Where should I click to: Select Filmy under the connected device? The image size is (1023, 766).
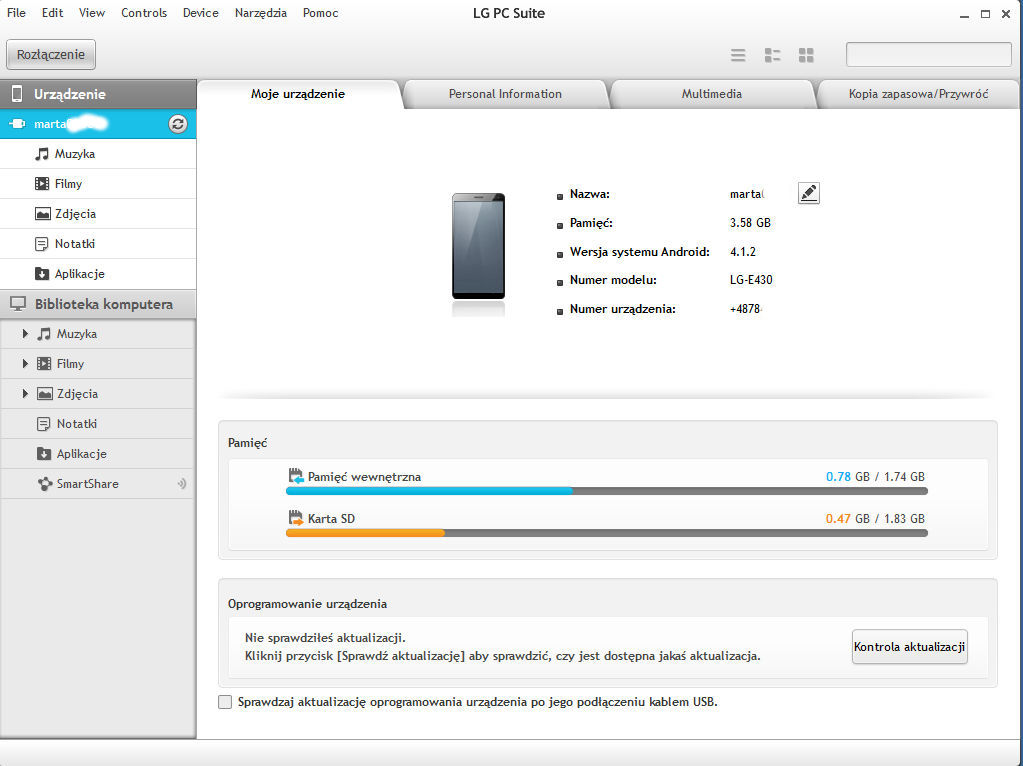(x=98, y=184)
